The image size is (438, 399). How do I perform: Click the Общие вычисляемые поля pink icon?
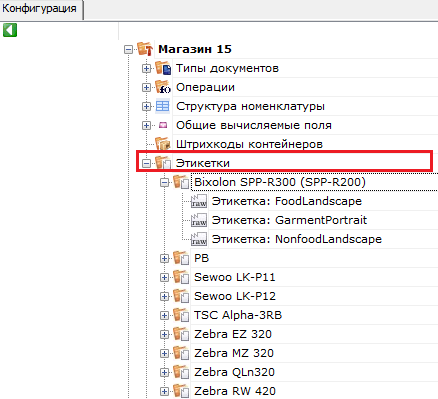pos(163,125)
